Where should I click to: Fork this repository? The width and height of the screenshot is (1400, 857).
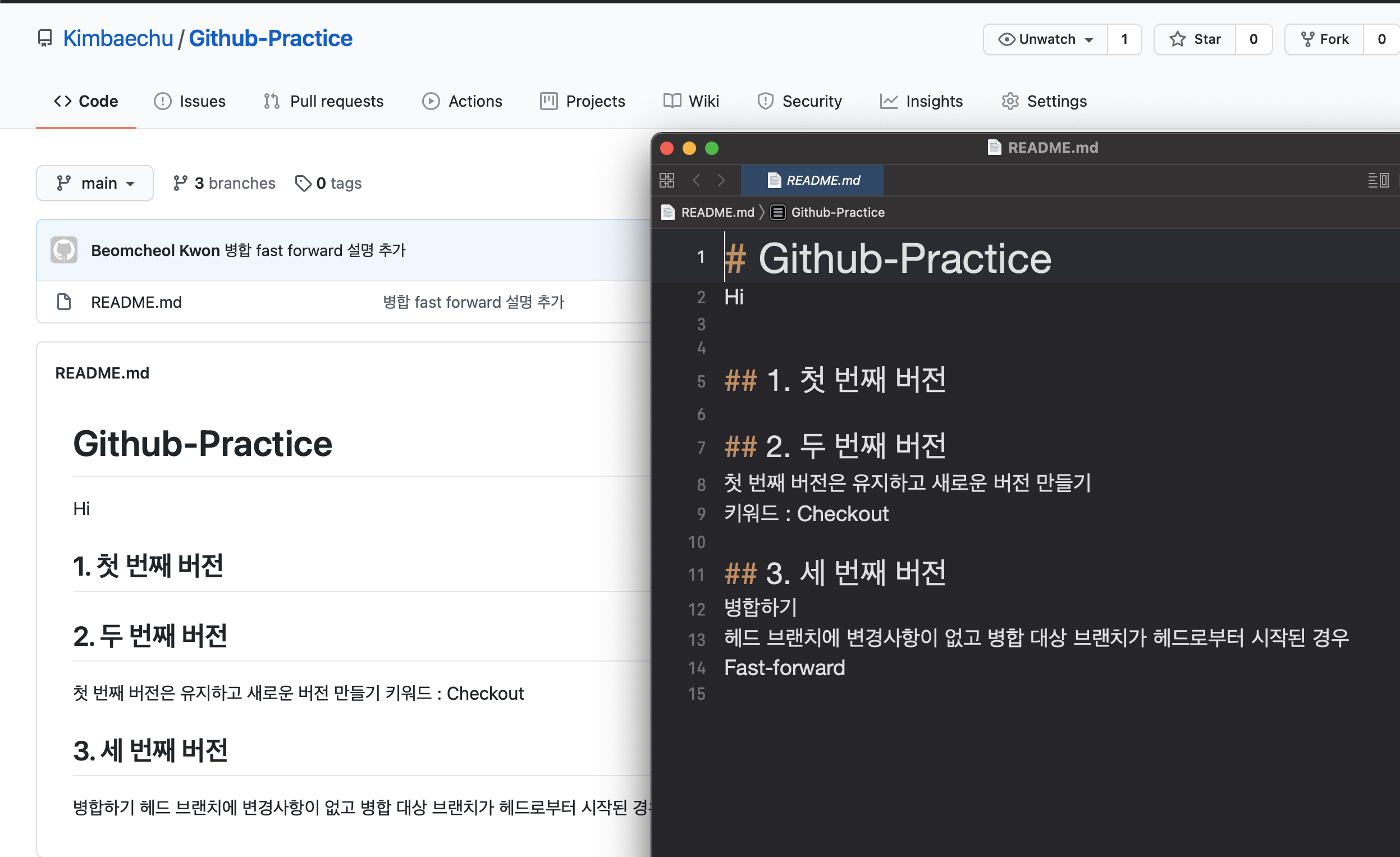[1324, 39]
